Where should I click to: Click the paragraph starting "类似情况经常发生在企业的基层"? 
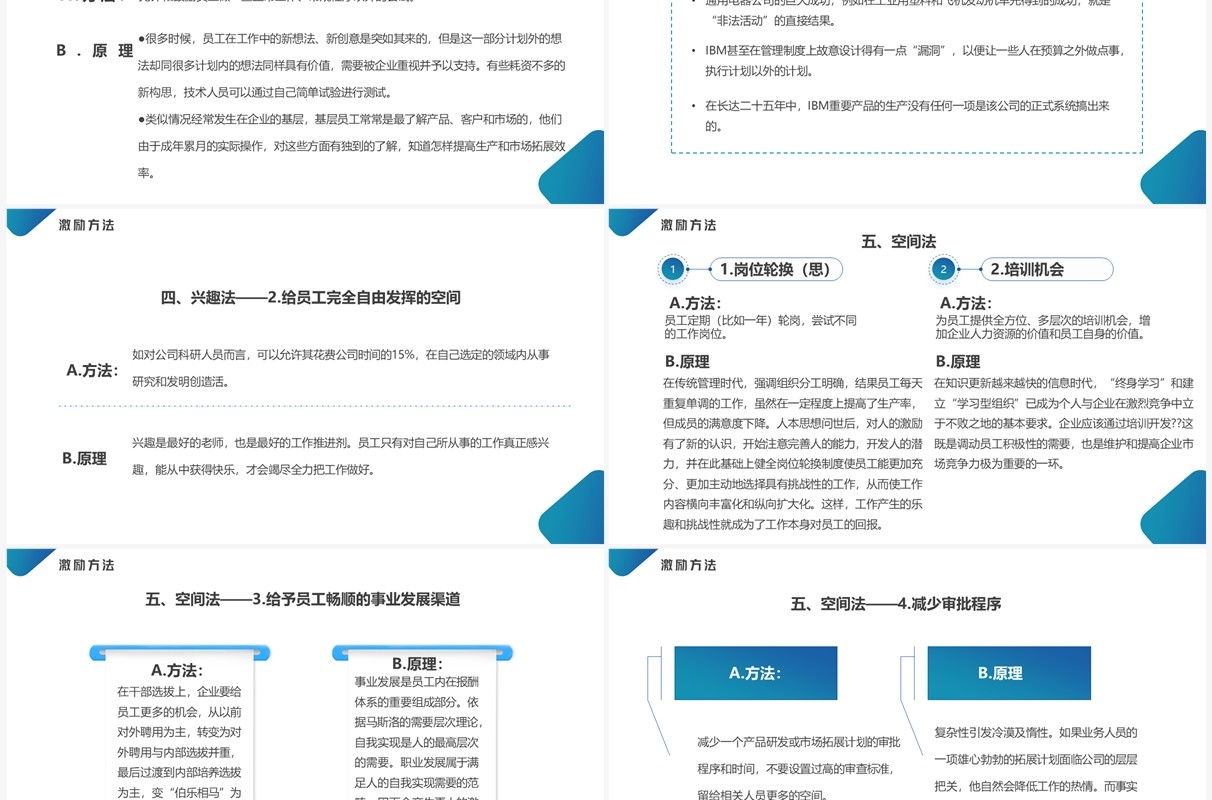click(351, 146)
